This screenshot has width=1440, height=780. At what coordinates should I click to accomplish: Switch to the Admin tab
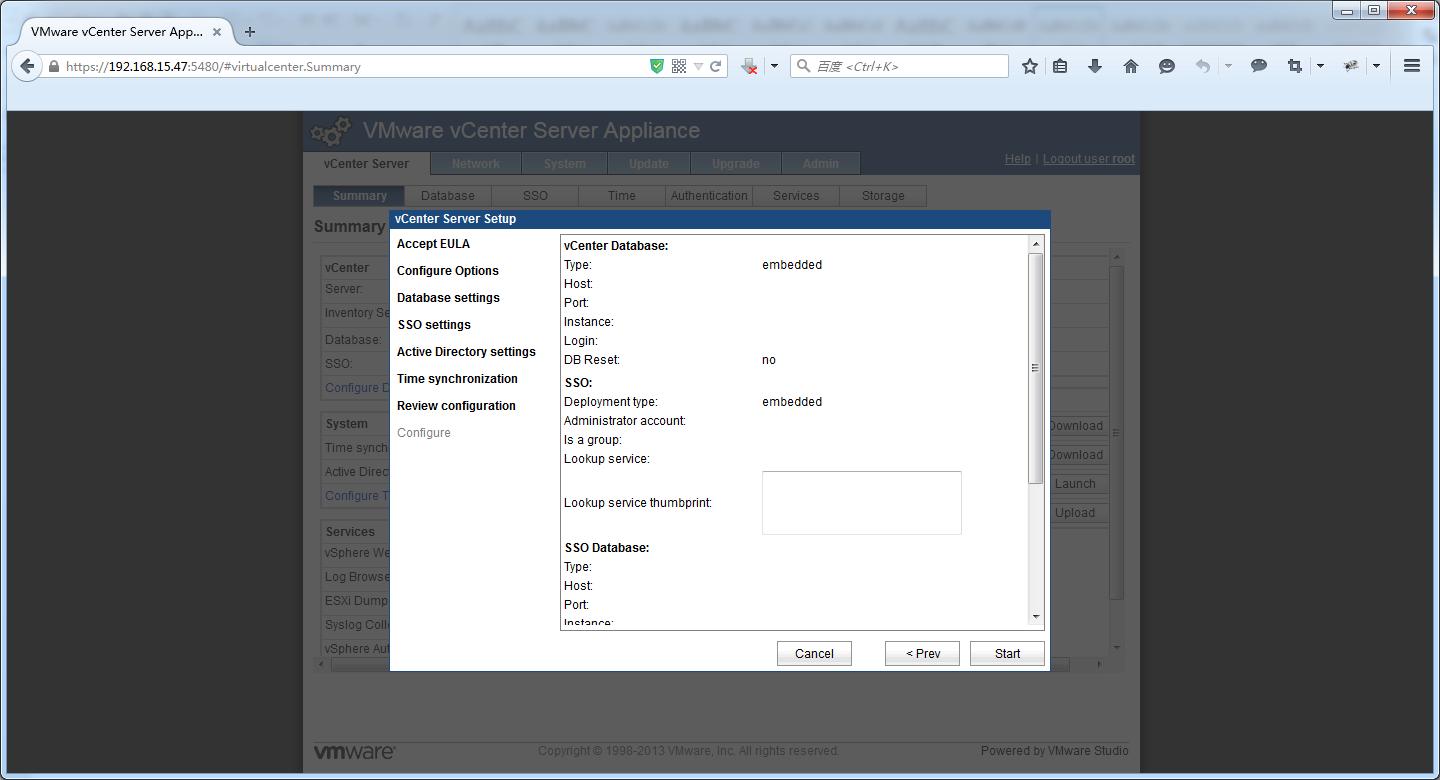tap(821, 164)
